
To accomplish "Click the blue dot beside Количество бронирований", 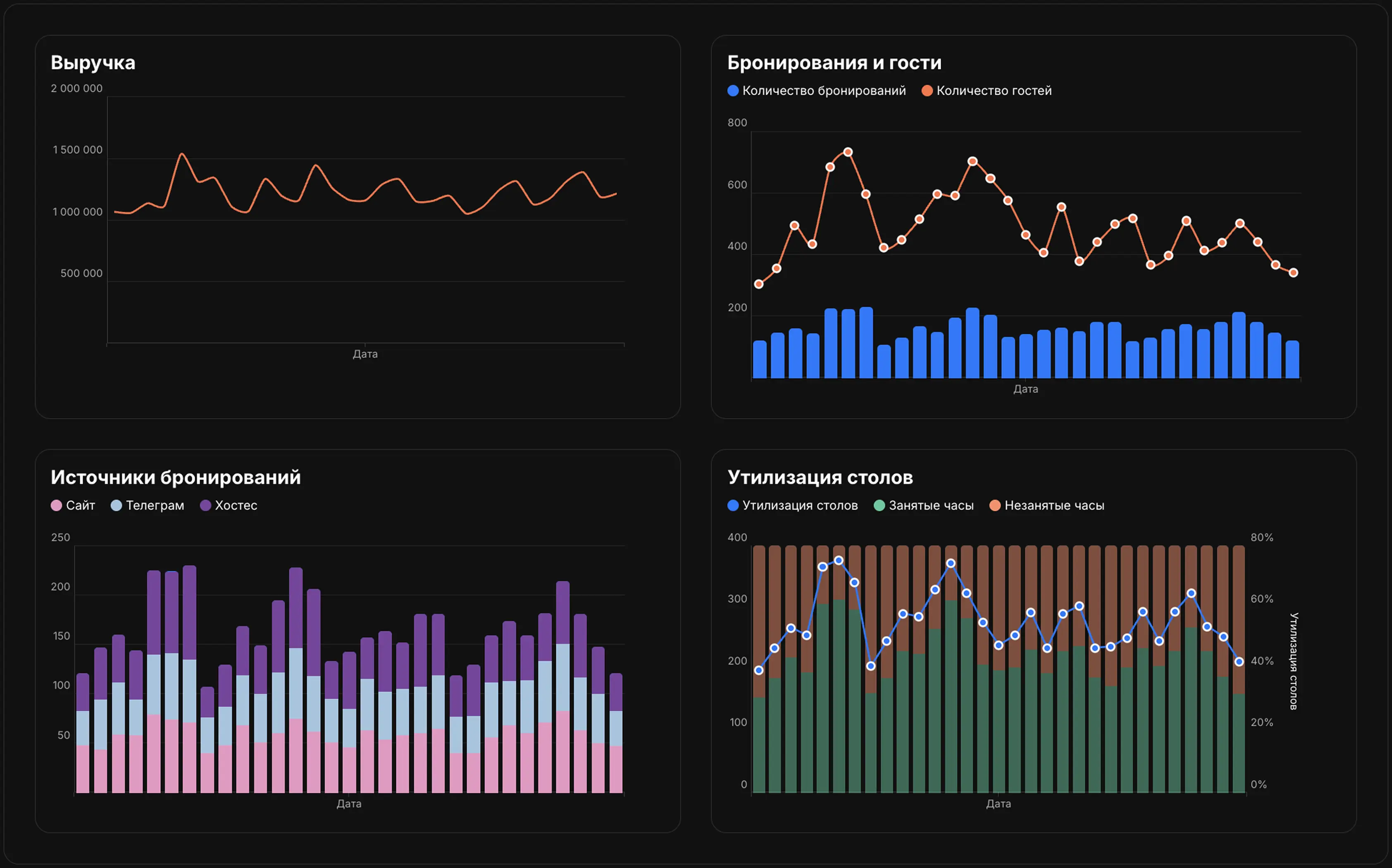I will [733, 91].
